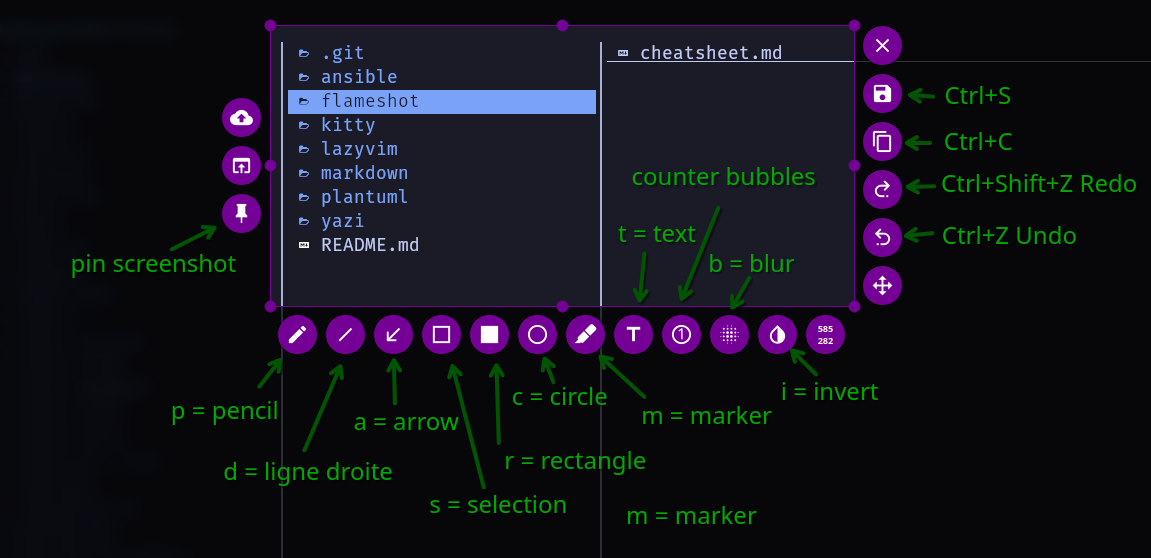1151x558 pixels.
Task: Select the README.md file
Action: pyautogui.click(x=442, y=245)
